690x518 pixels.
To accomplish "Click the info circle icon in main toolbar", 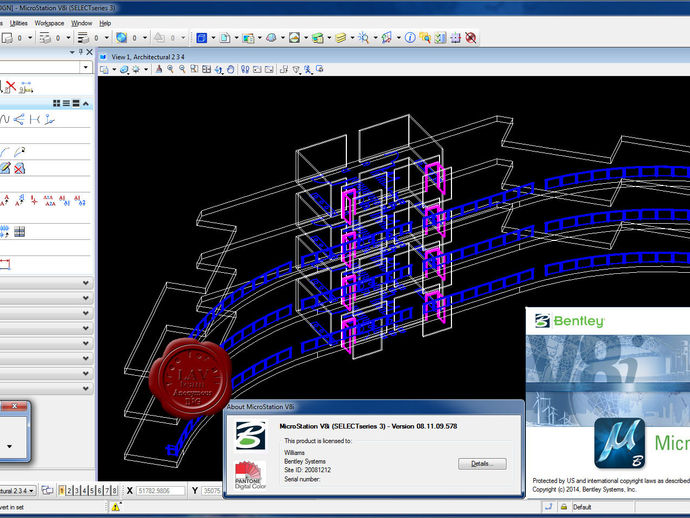I will pos(410,38).
